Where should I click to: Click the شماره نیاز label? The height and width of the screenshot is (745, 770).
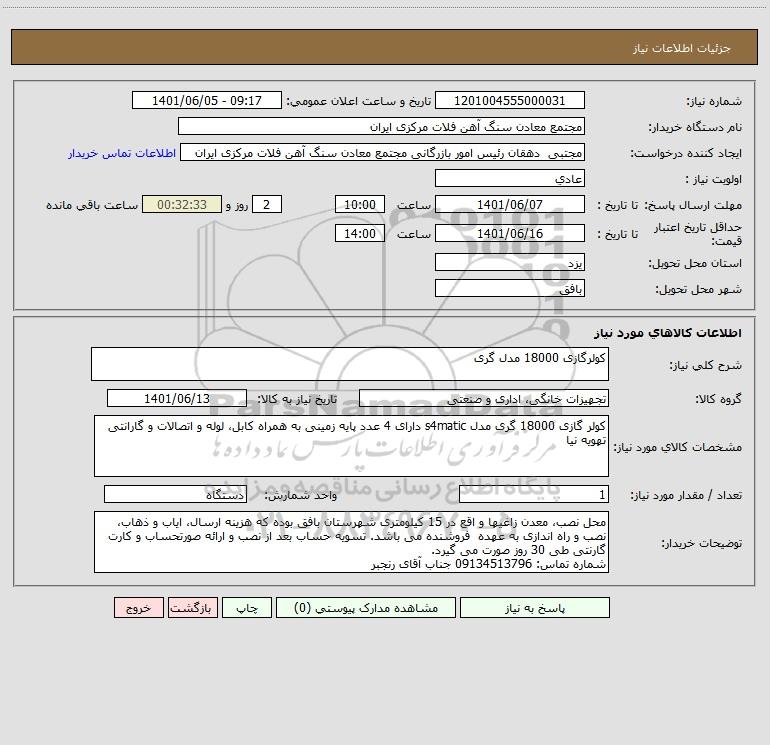click(x=714, y=102)
